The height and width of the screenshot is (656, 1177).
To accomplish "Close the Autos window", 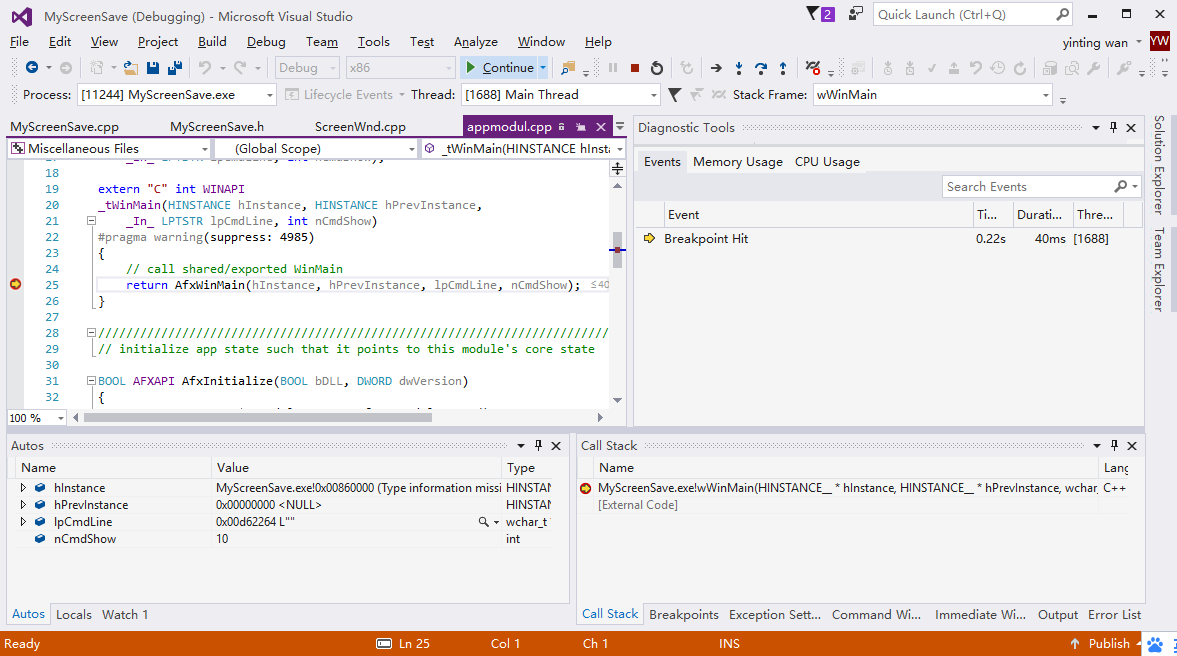I will coord(556,446).
